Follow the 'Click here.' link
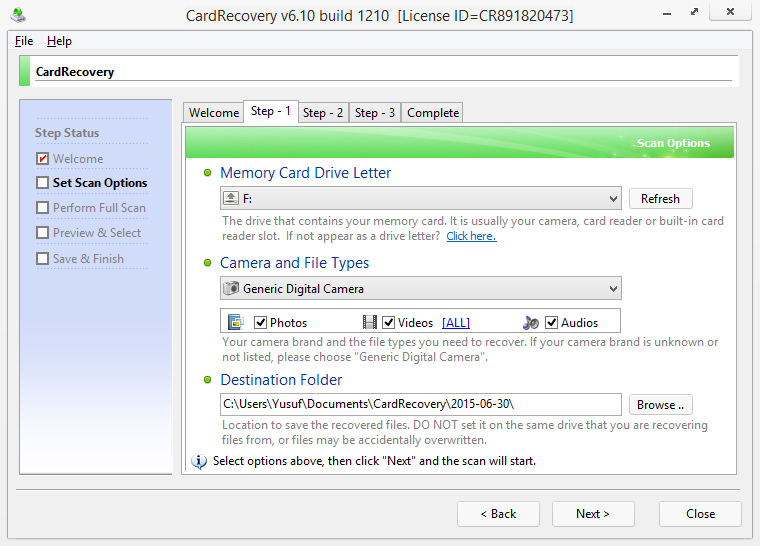 point(471,236)
